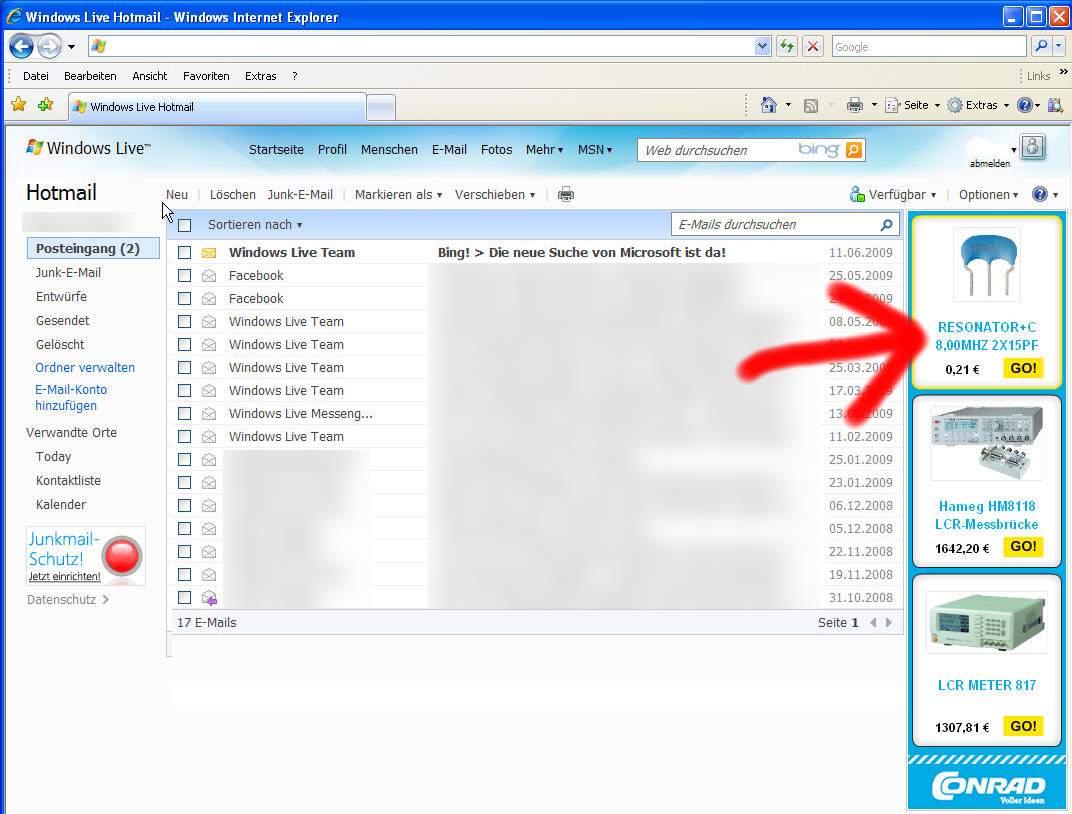
Task: Click the browser Forward arrow button
Action: (x=49, y=46)
